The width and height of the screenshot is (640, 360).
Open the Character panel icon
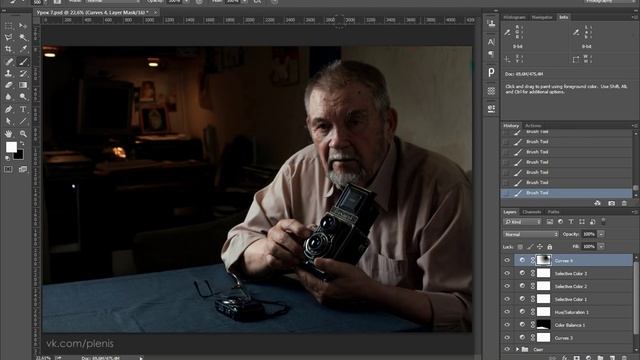(x=491, y=42)
